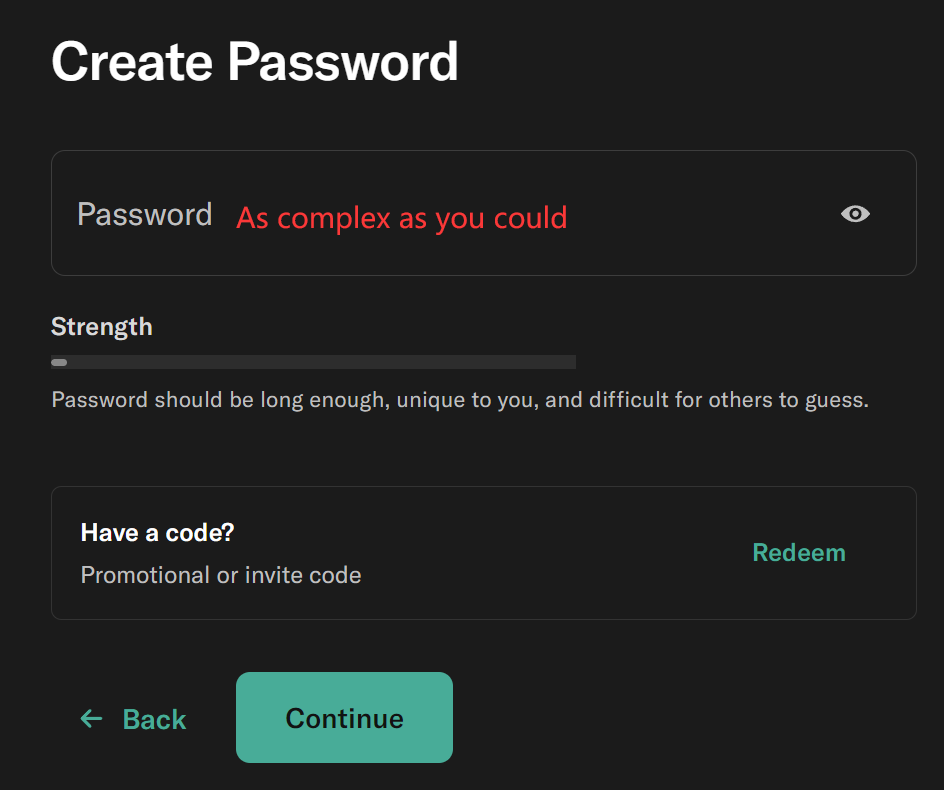Open the Redeem code link

pos(798,553)
